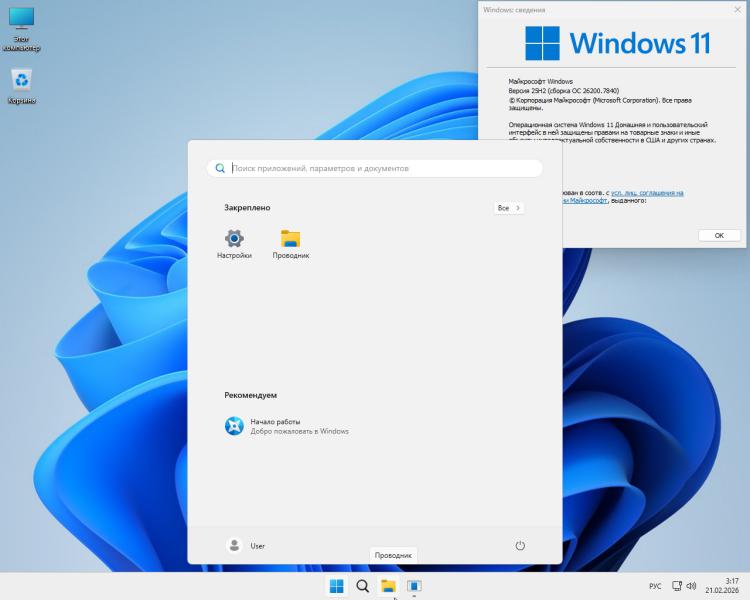Follow the license agreement link in dialog
Image resolution: width=750 pixels, height=600 pixels.
[648, 192]
